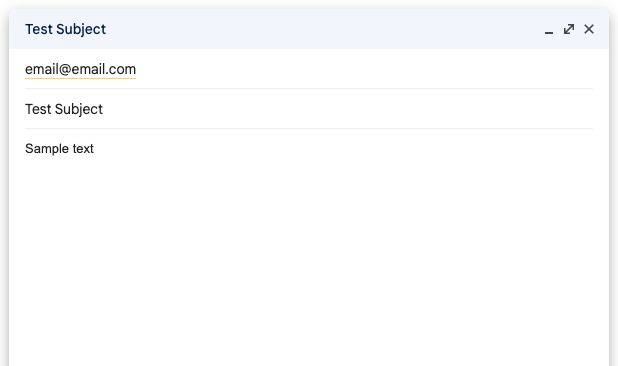Select the email@email.com recipient
The width and height of the screenshot is (618, 366).
click(x=80, y=69)
